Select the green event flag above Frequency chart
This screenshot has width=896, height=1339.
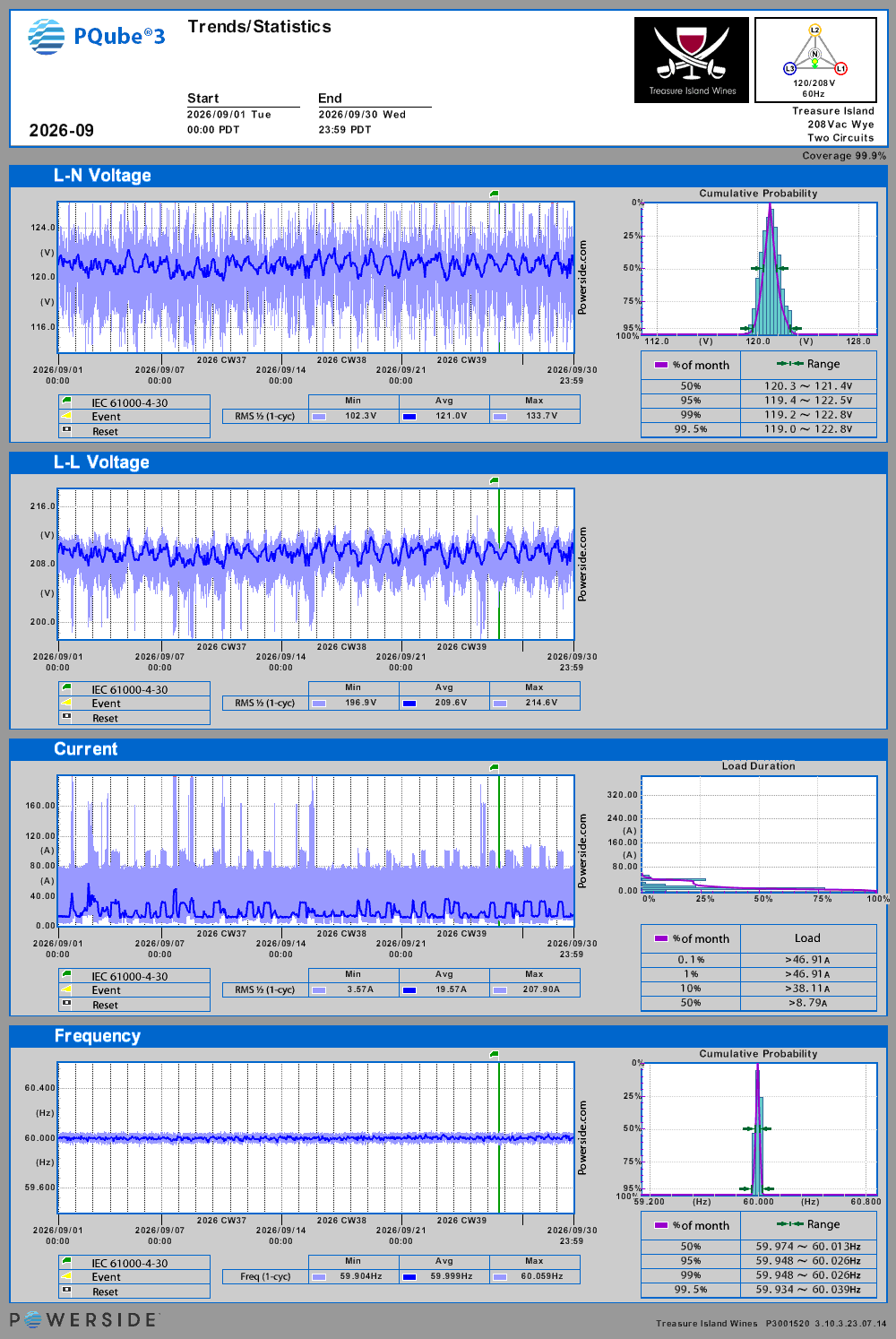(494, 1054)
